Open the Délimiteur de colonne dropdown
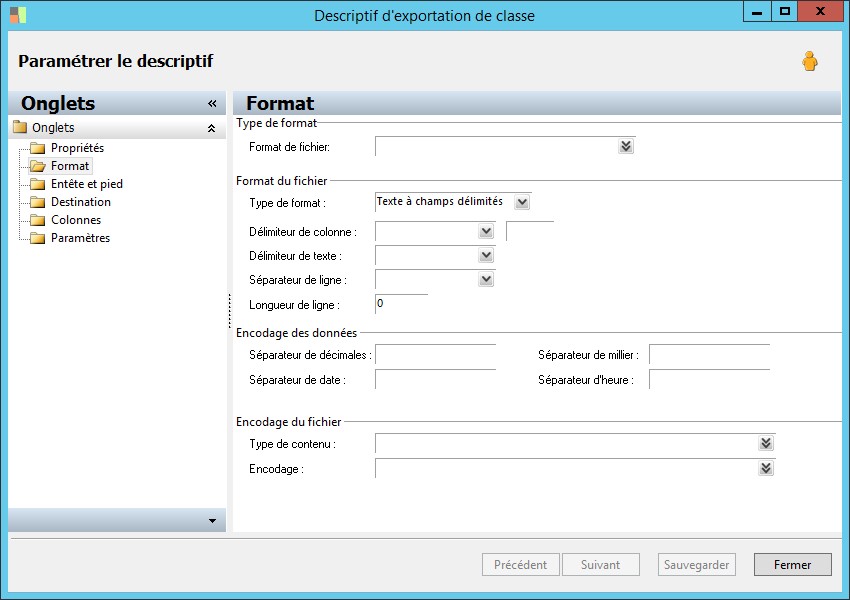The height and width of the screenshot is (600, 850). (x=486, y=231)
